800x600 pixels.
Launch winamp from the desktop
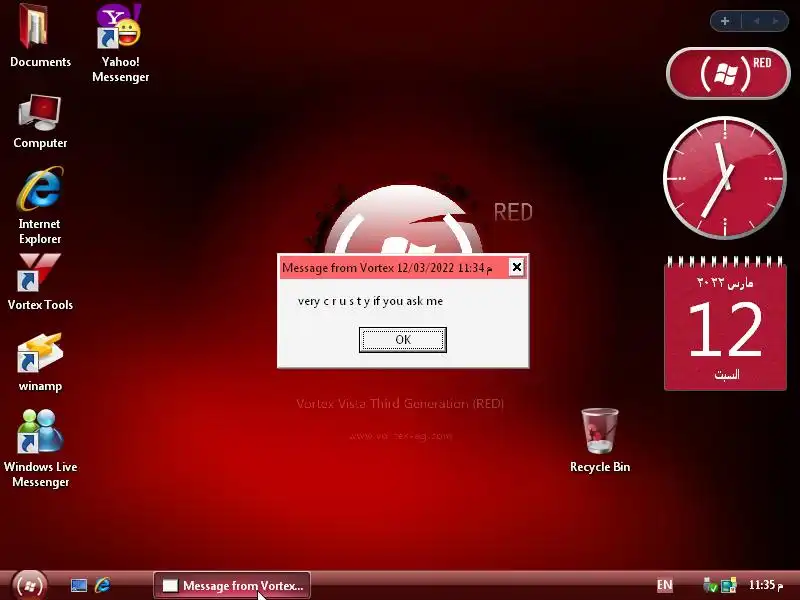[x=40, y=362]
